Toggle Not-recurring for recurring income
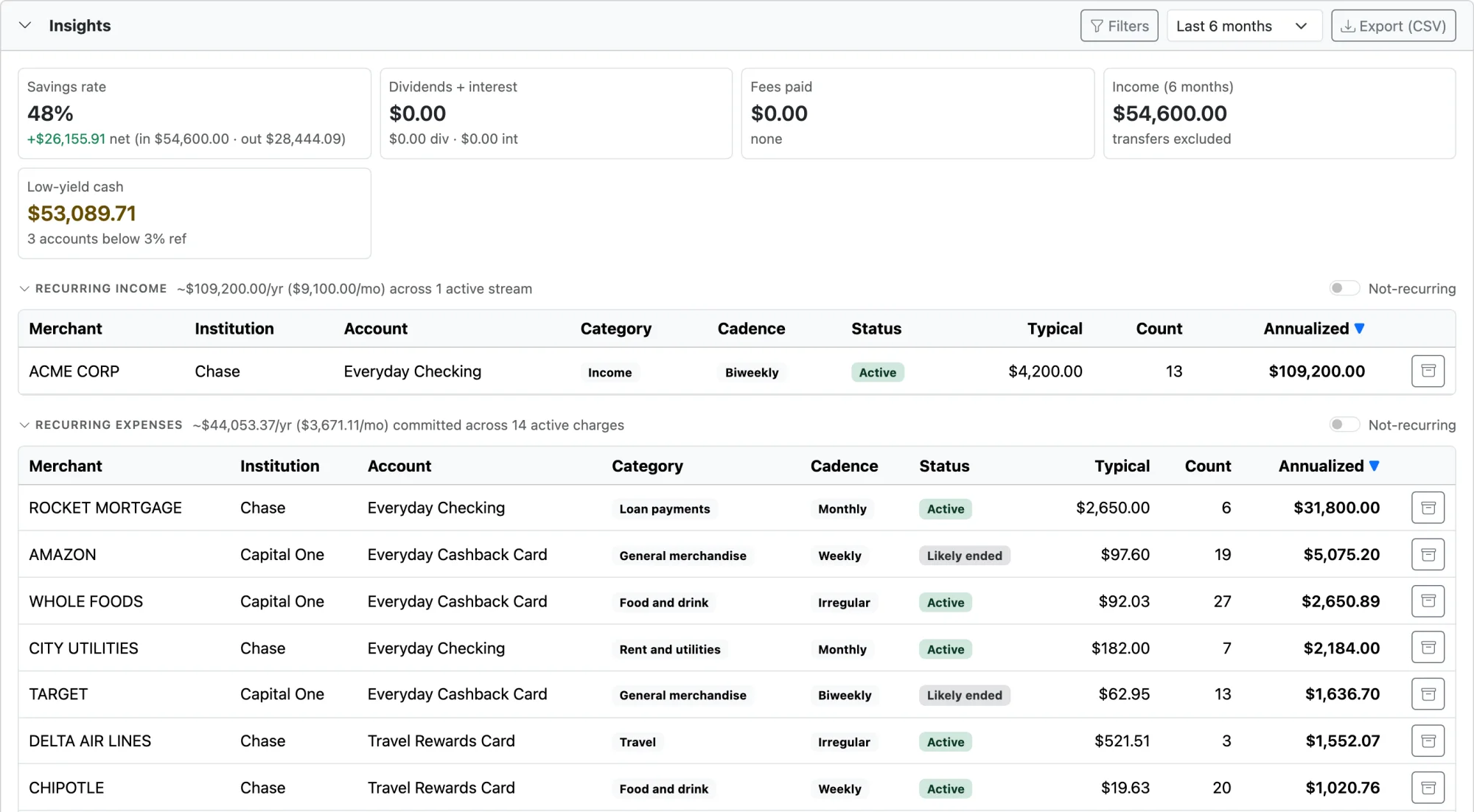Screen dimensions: 1474x812 (x=1344, y=288)
